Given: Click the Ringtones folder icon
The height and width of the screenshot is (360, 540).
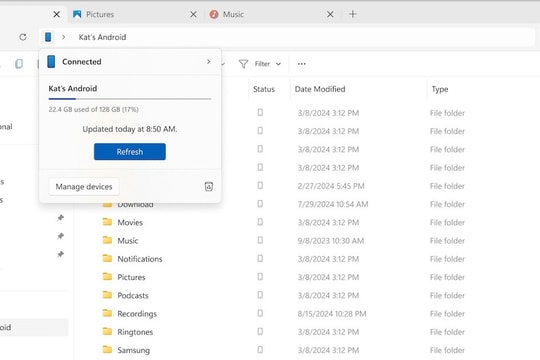Looking at the screenshot, I should 107,331.
